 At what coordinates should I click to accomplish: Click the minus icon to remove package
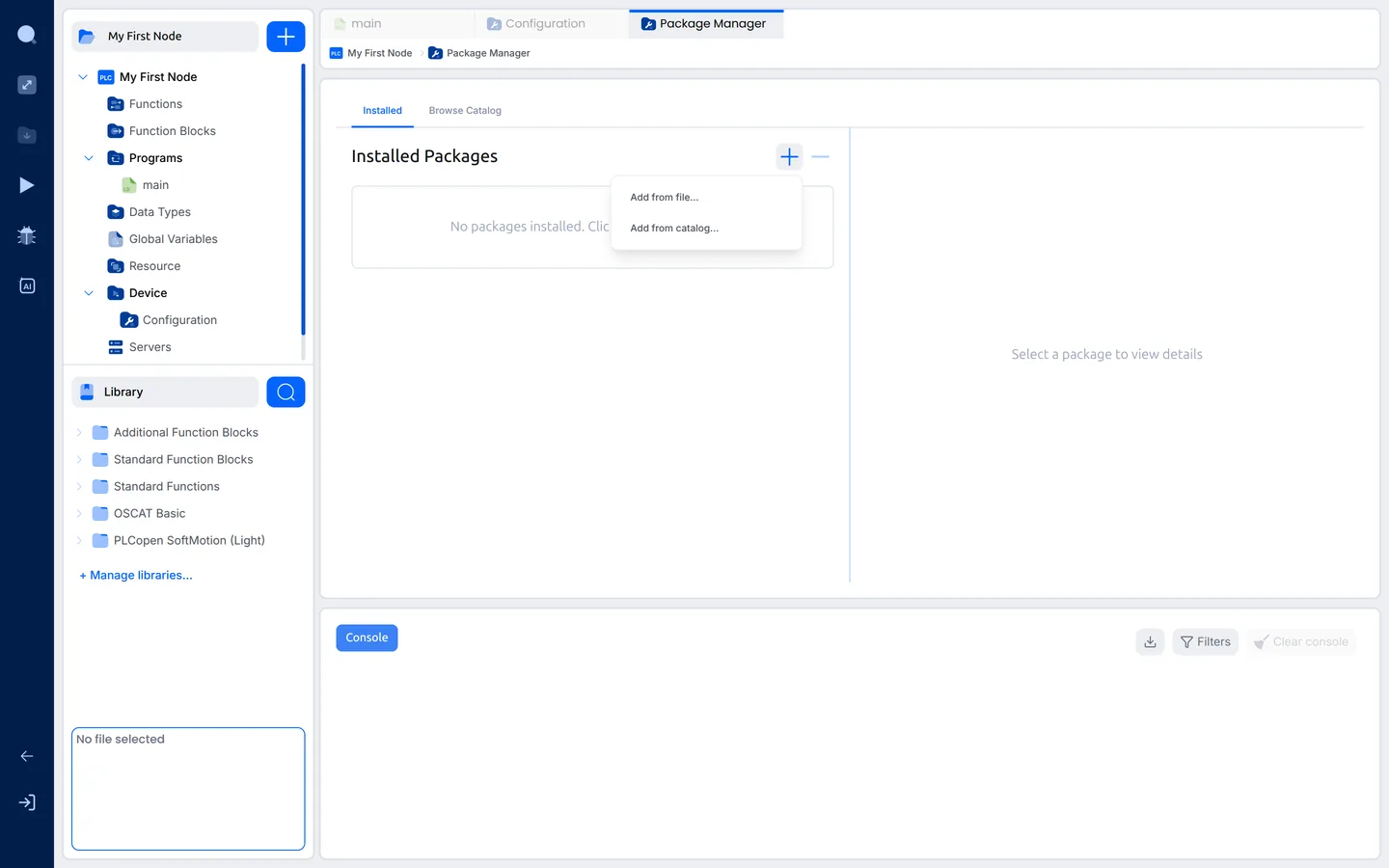point(820,156)
